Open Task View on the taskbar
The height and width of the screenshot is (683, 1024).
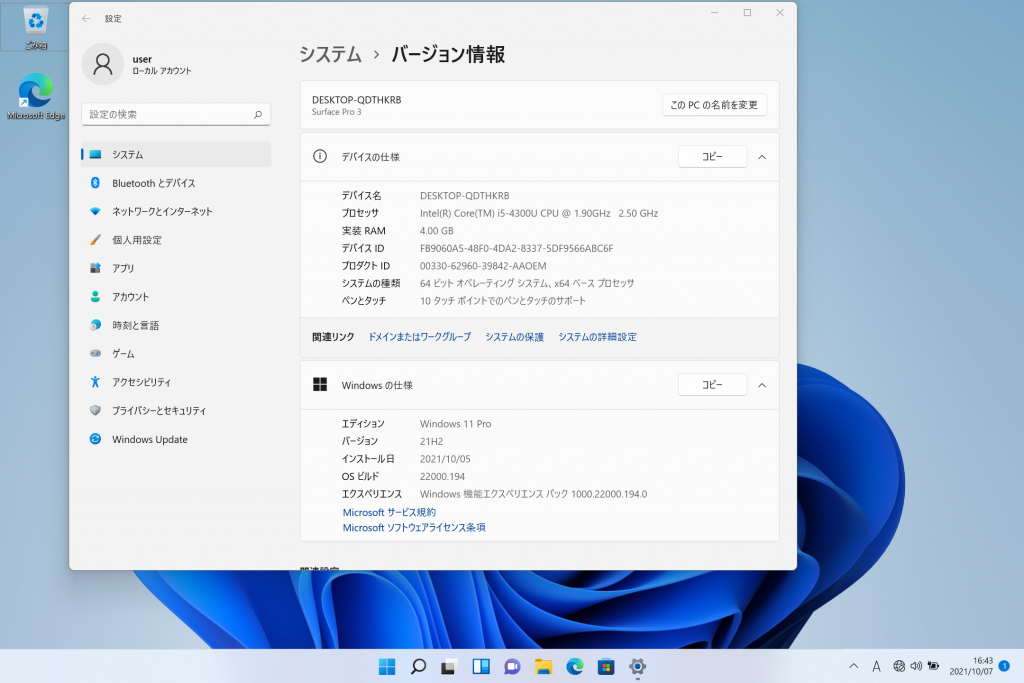pos(449,667)
